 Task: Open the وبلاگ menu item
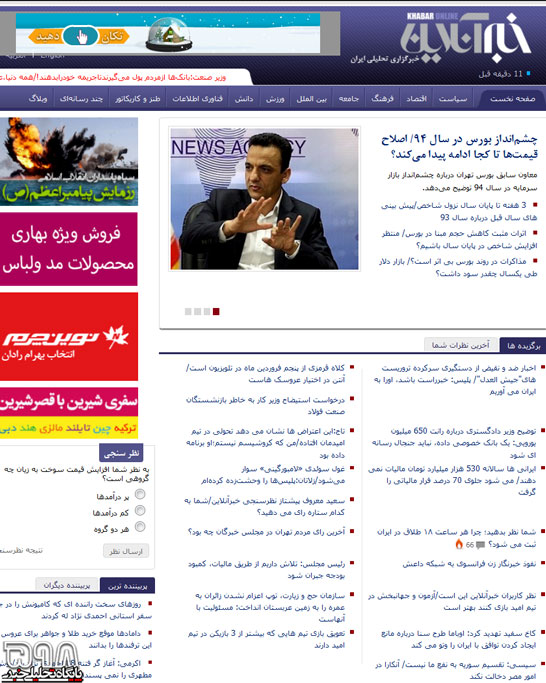(x=37, y=99)
